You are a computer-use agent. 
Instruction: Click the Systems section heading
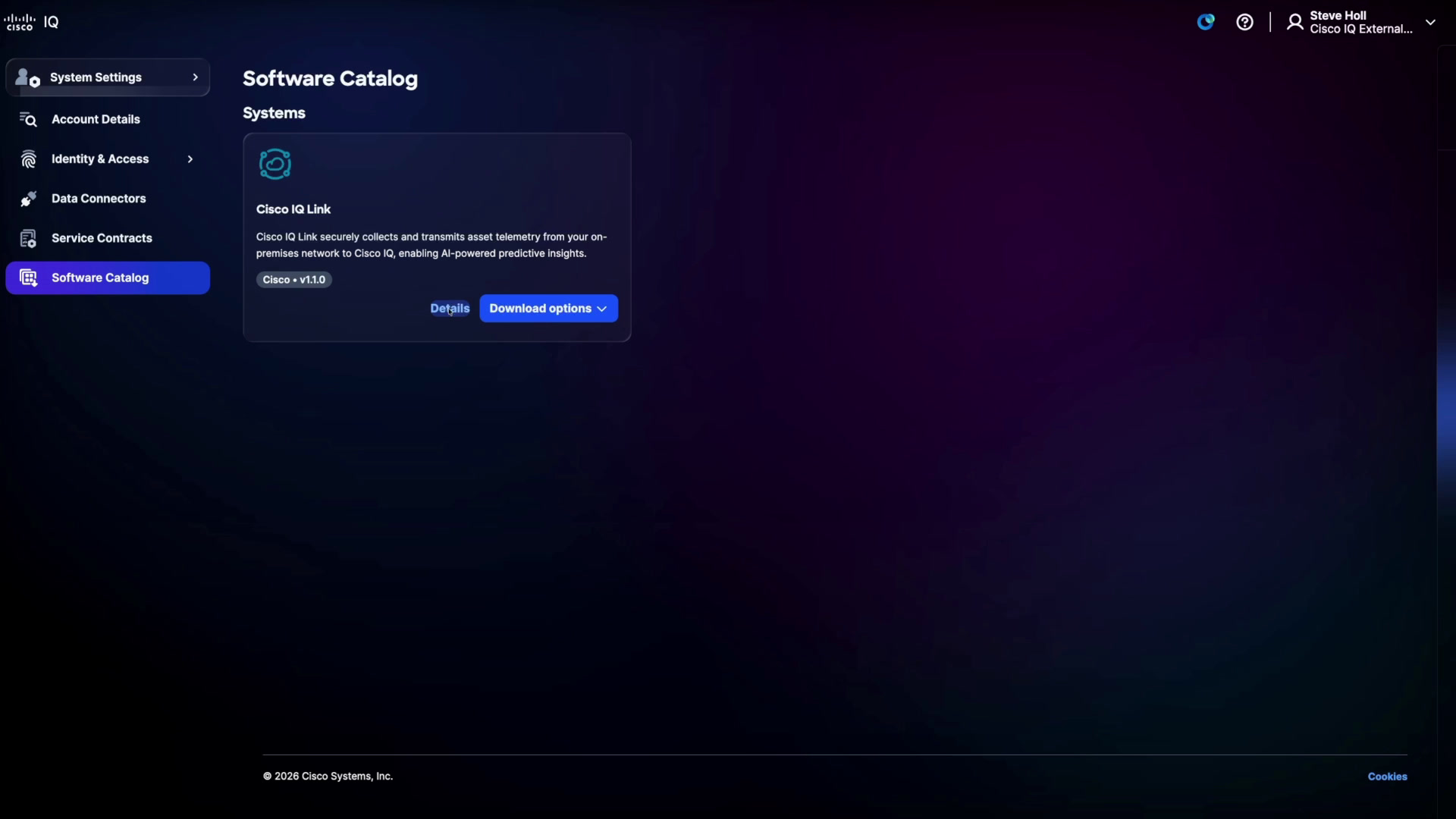[x=274, y=113]
